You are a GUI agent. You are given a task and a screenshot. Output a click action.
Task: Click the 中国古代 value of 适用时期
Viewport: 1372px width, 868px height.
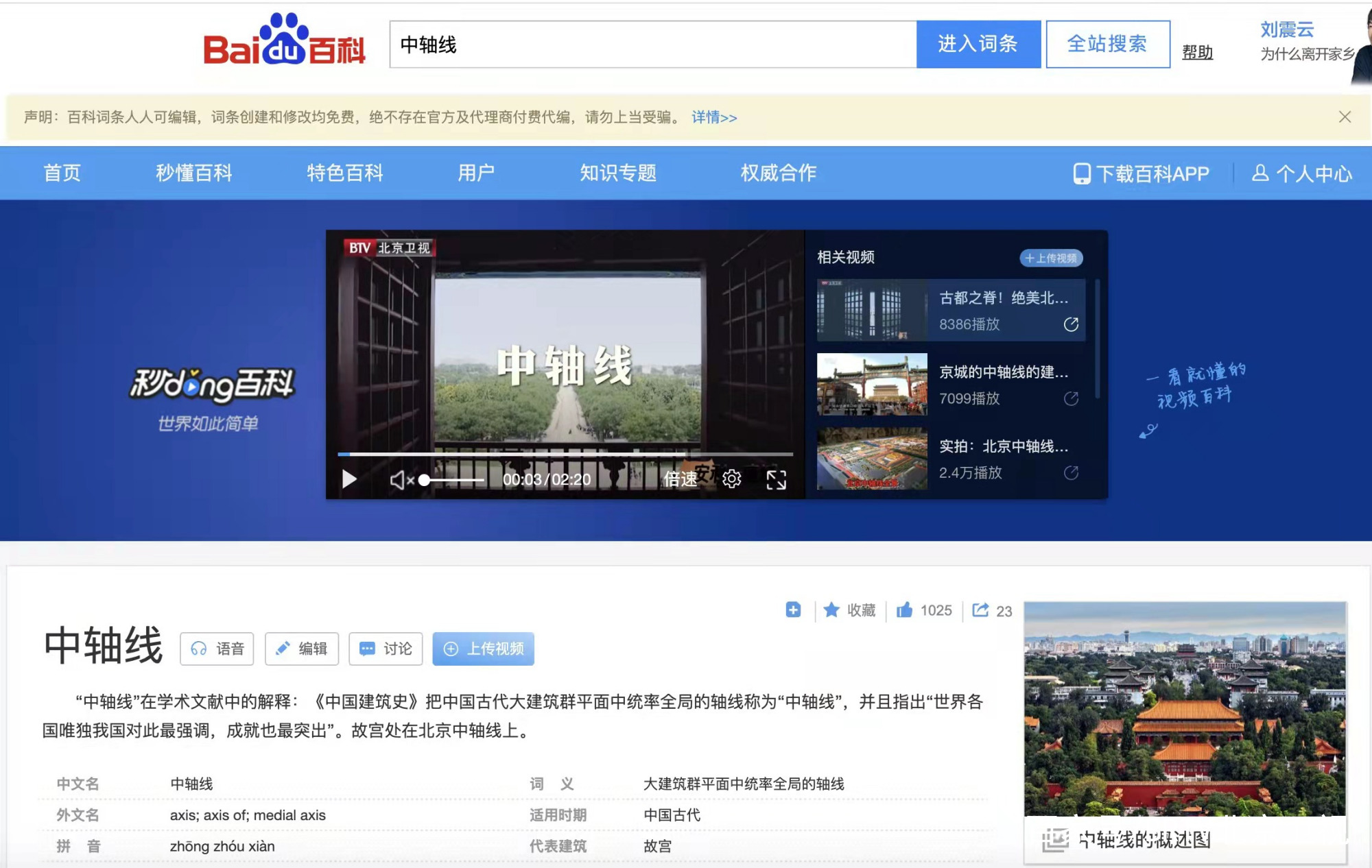672,815
